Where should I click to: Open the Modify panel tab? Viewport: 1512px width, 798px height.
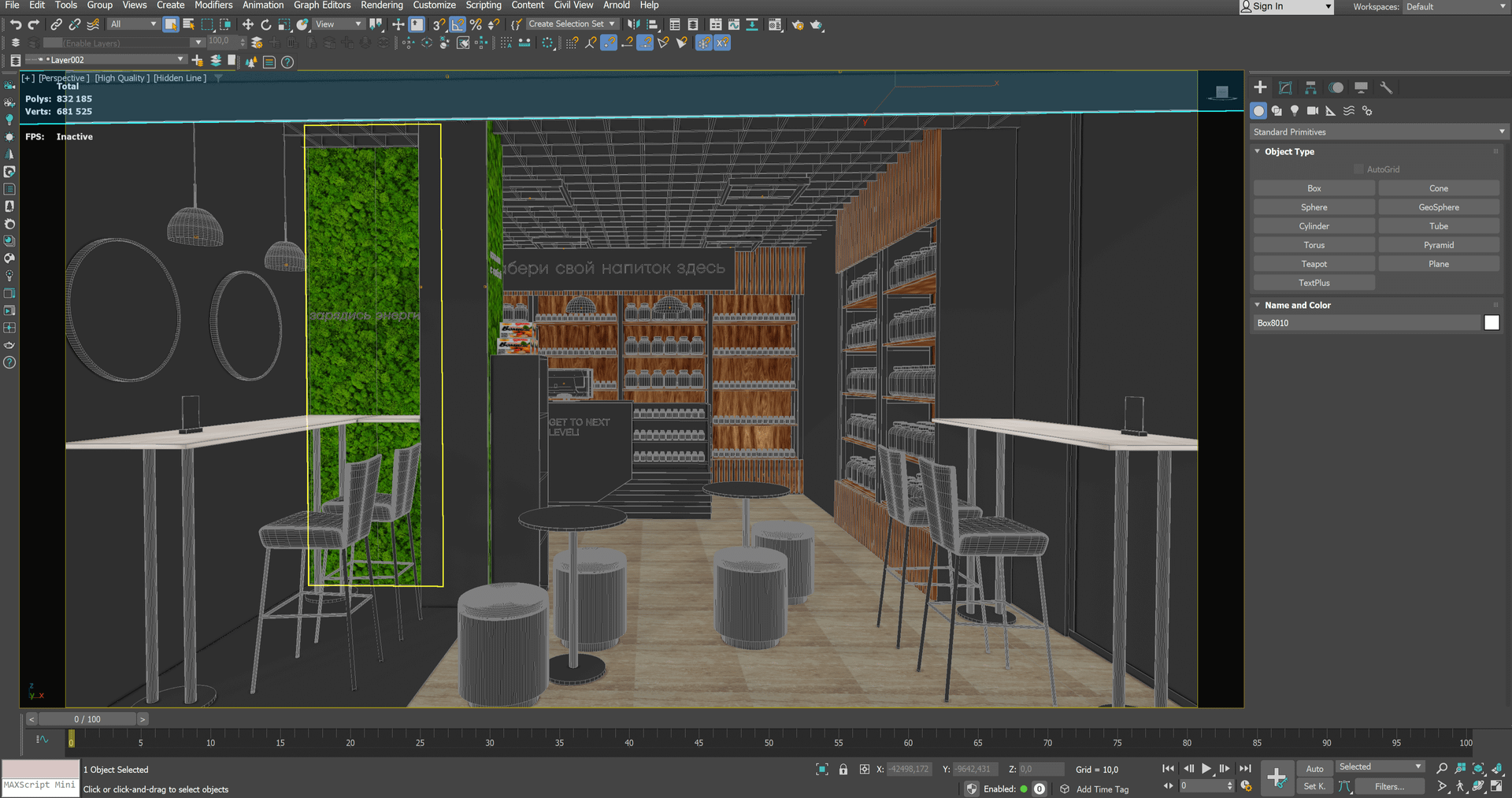(x=1285, y=87)
